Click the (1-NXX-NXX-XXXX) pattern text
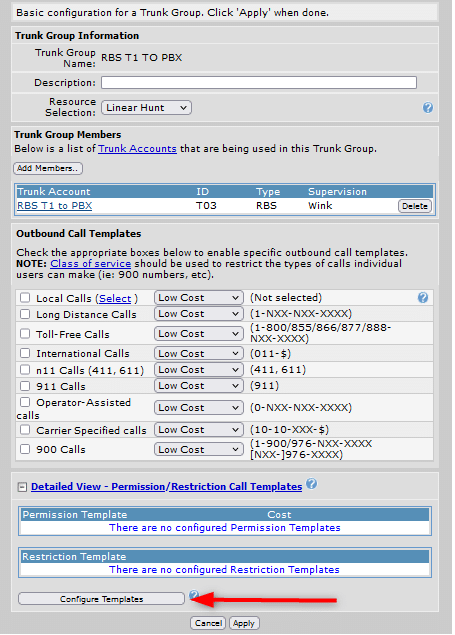The image size is (455, 635). click(301, 314)
